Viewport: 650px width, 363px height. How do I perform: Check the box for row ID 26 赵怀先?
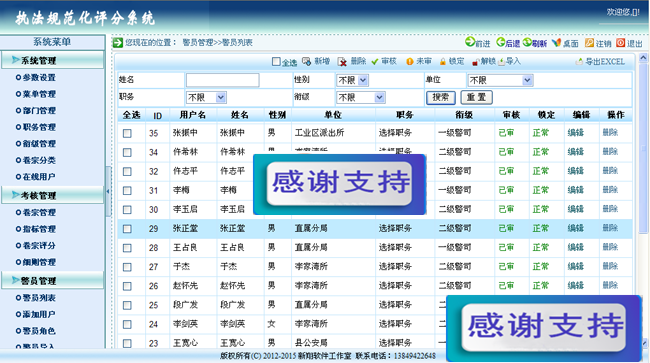127,286
